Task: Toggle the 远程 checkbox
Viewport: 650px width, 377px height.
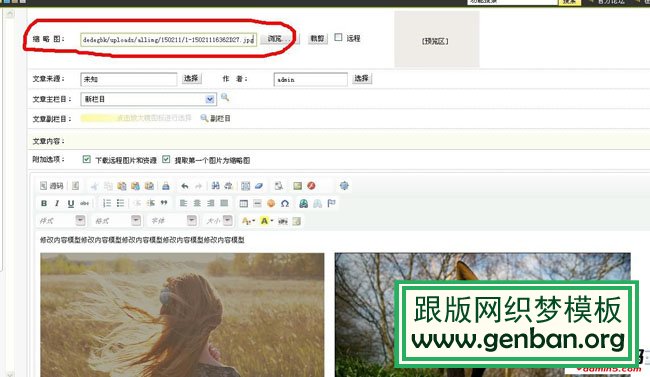Action: point(338,37)
